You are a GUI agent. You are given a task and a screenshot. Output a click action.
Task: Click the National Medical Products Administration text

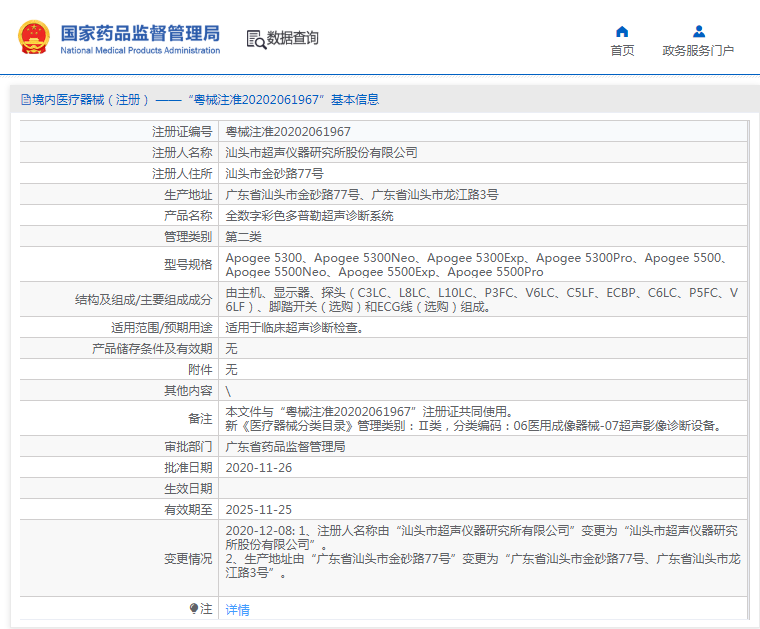click(x=140, y=50)
